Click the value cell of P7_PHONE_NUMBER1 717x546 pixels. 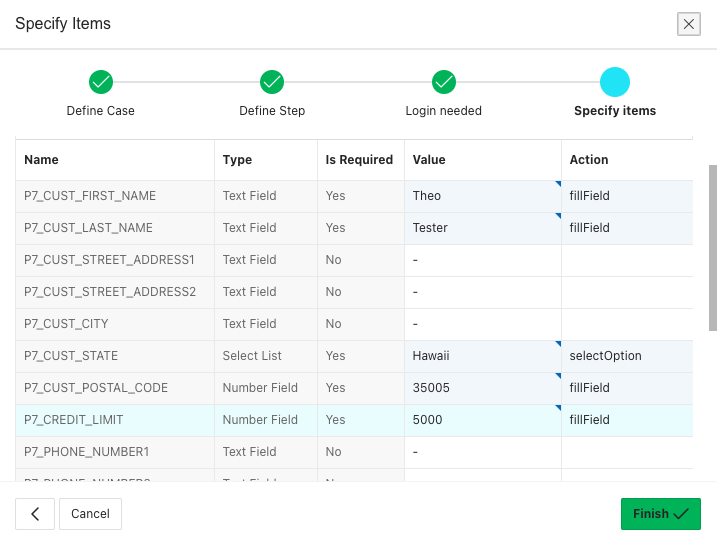coord(483,452)
